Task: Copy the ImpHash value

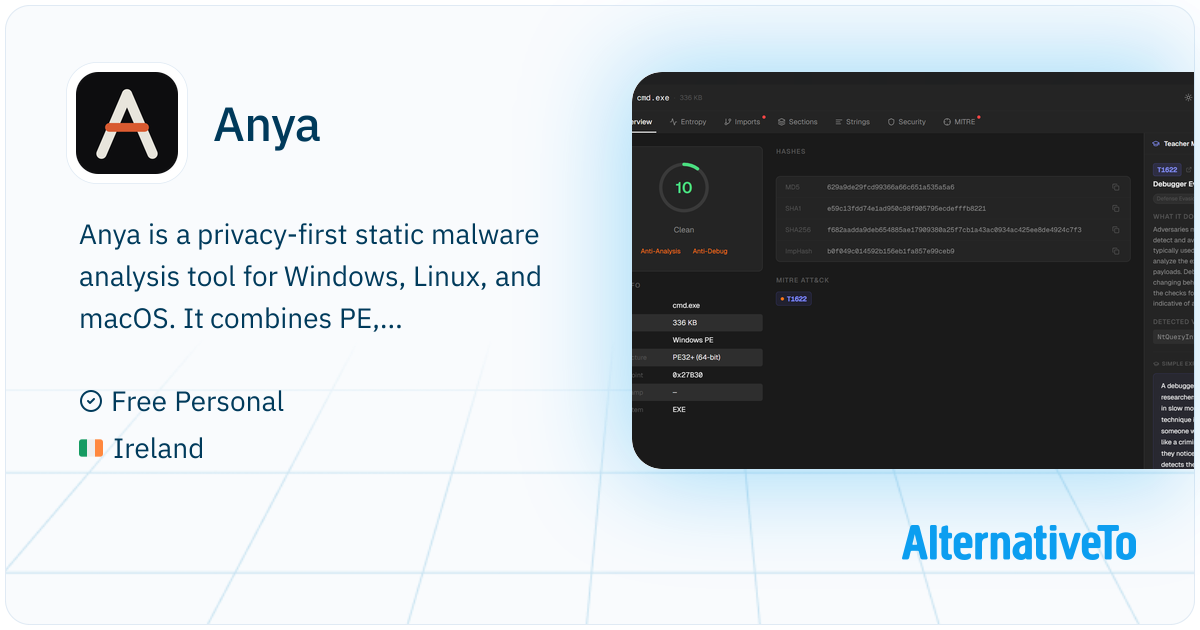Action: point(1116,251)
